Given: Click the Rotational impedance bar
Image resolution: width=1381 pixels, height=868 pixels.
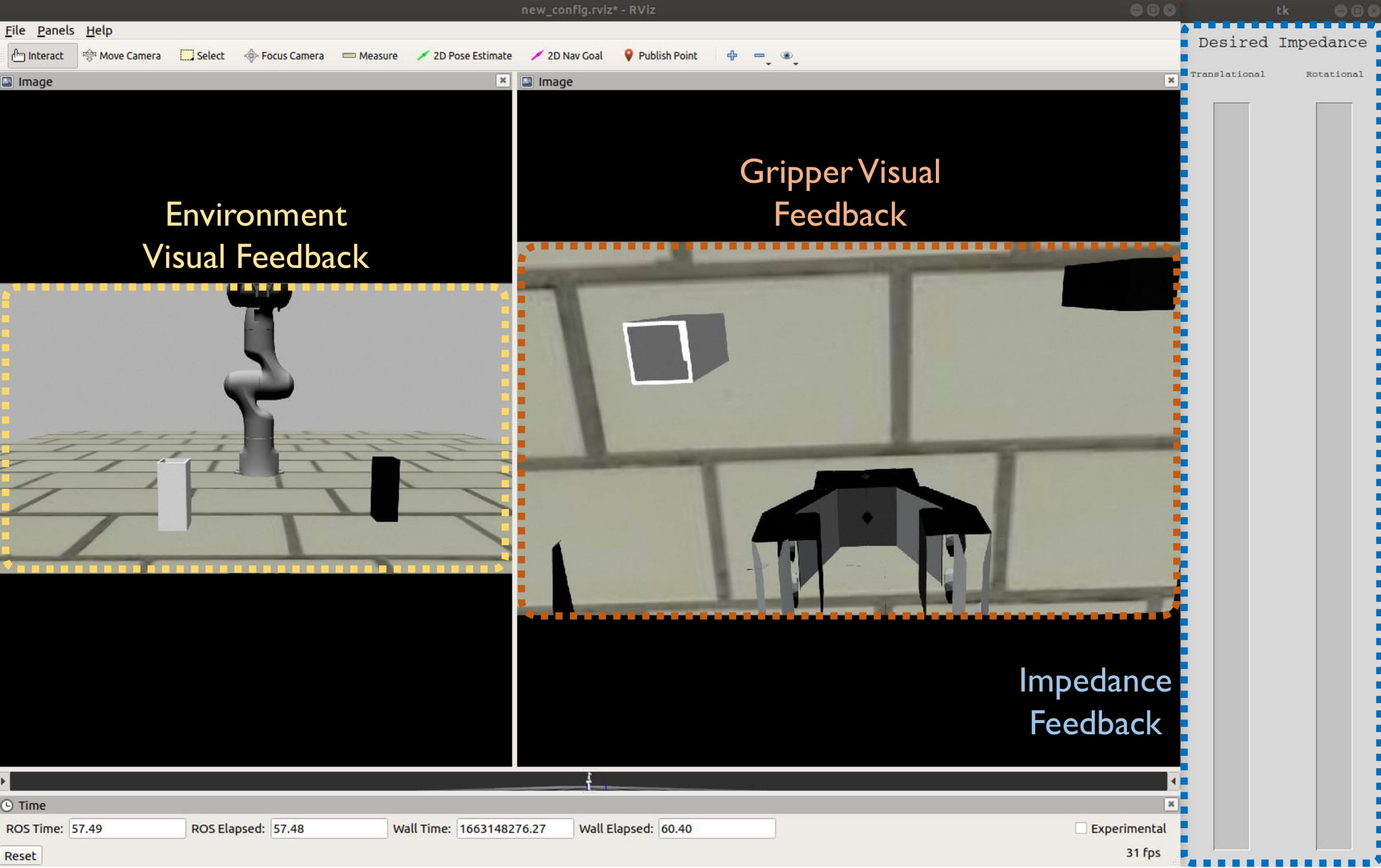Looking at the screenshot, I should coord(1334,477).
